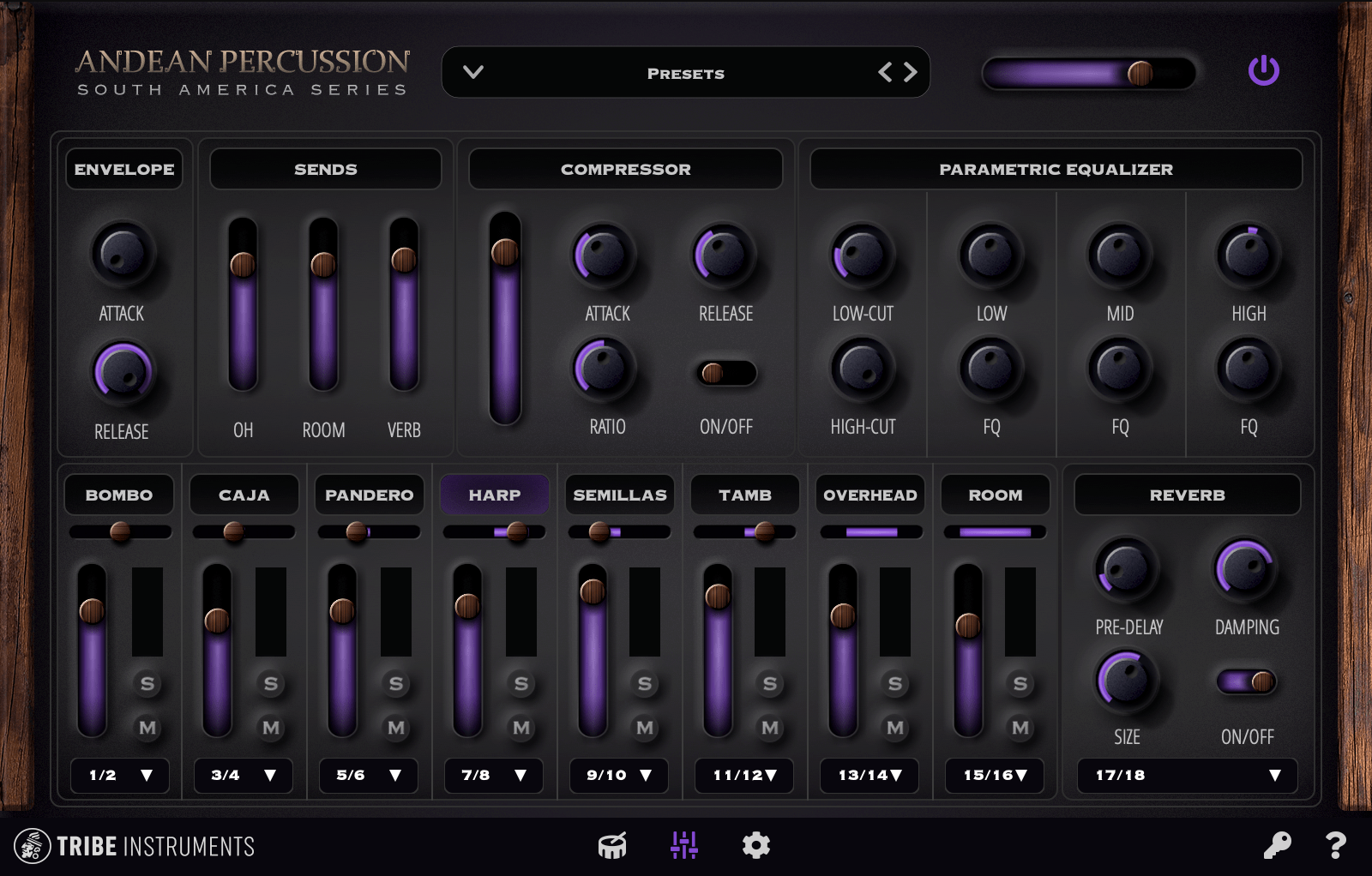Click the Tribe Instruments logo
Image resolution: width=1372 pixels, height=876 pixels.
coord(137,846)
